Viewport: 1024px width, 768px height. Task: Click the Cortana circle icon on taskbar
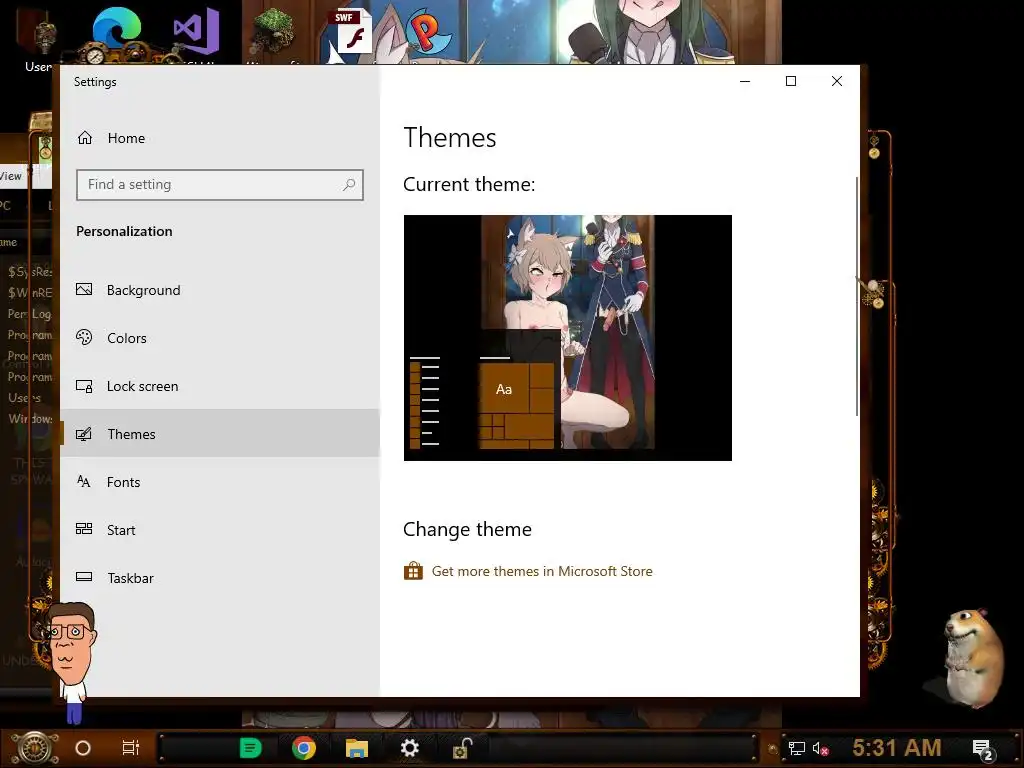[83, 748]
